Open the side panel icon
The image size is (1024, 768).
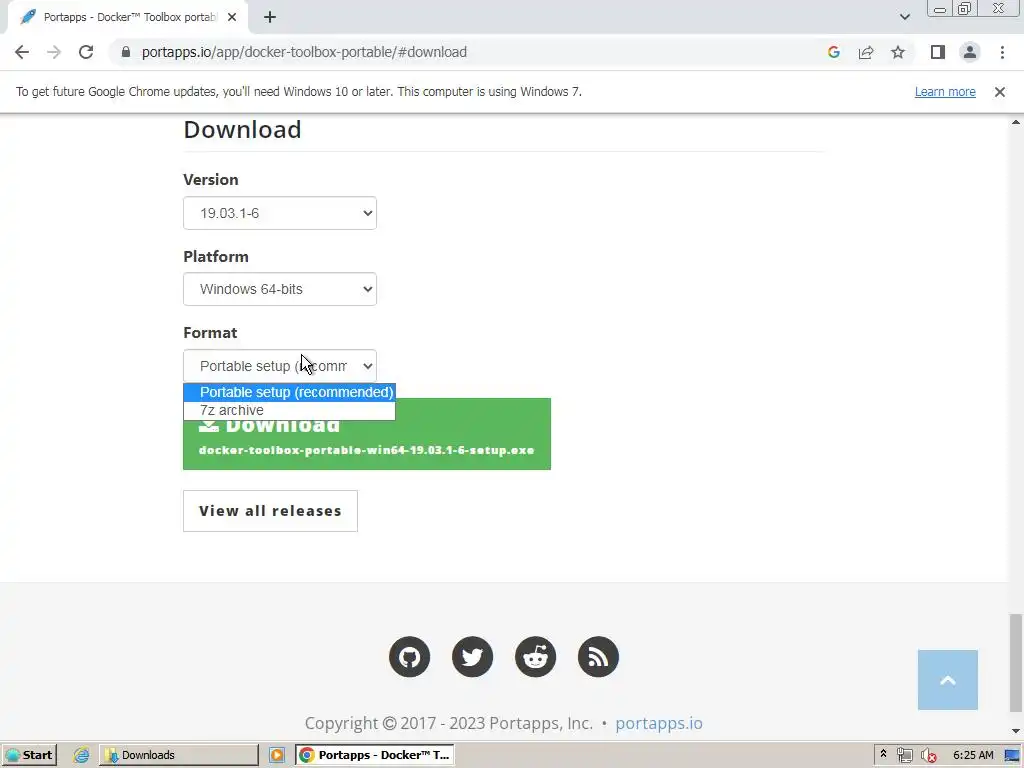point(938,52)
